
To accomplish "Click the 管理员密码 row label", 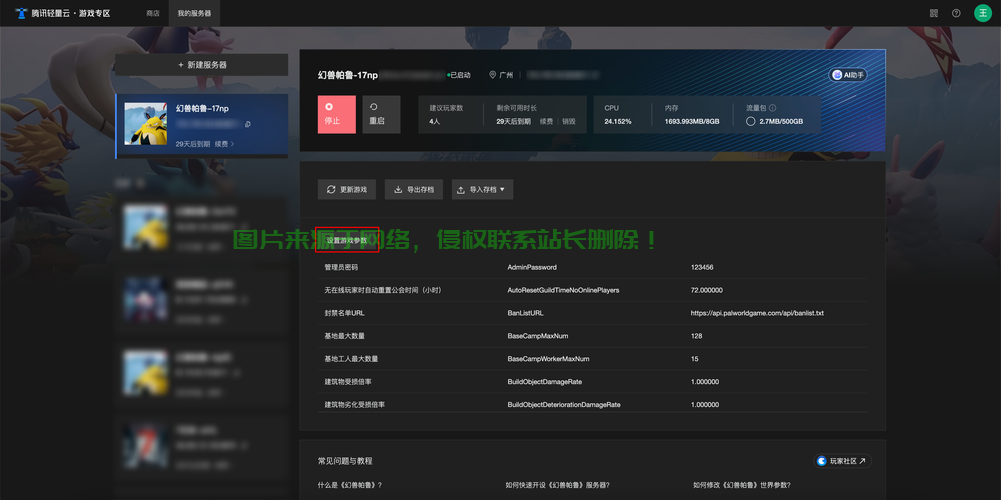I will [342, 267].
